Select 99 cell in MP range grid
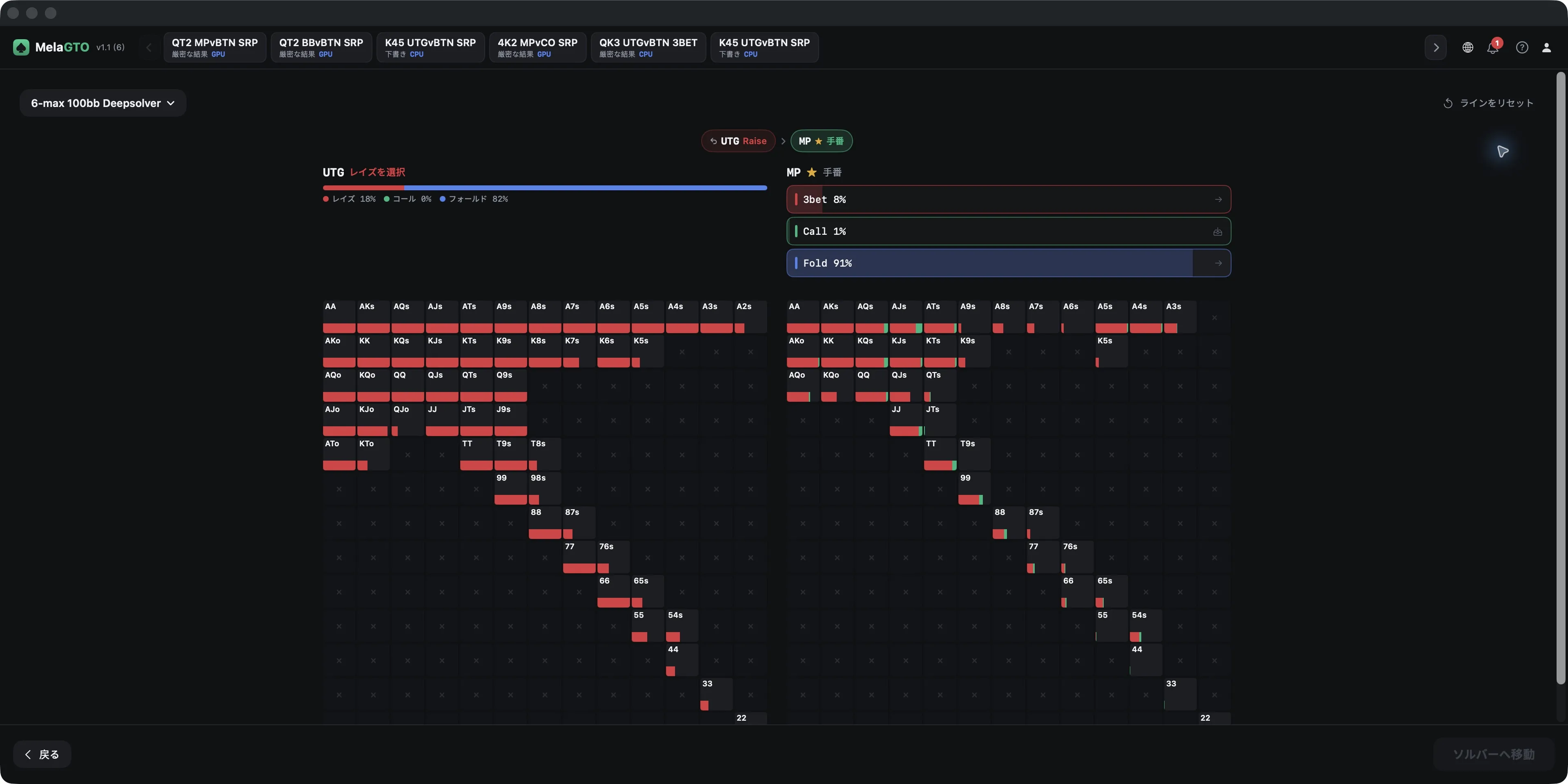Image resolution: width=1568 pixels, height=784 pixels. point(974,488)
